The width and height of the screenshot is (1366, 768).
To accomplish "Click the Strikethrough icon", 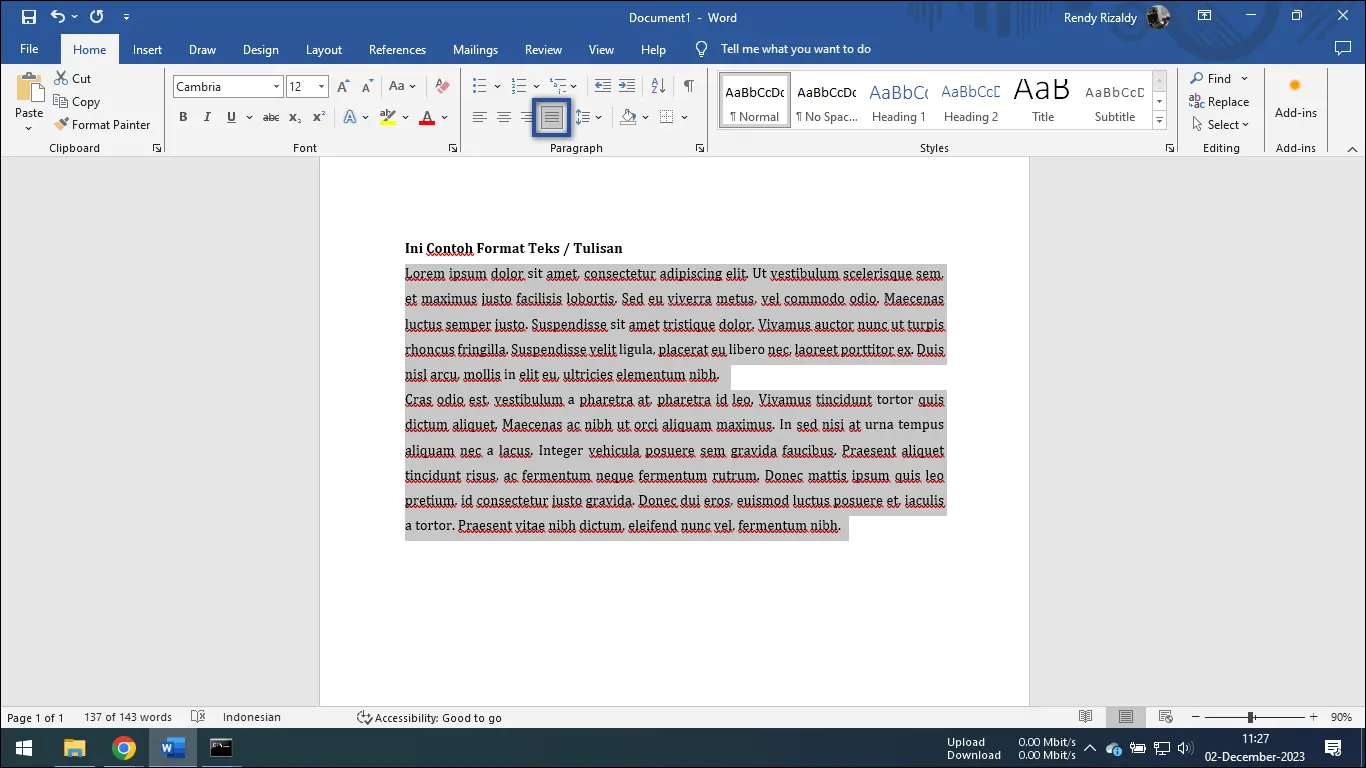I will [269, 117].
